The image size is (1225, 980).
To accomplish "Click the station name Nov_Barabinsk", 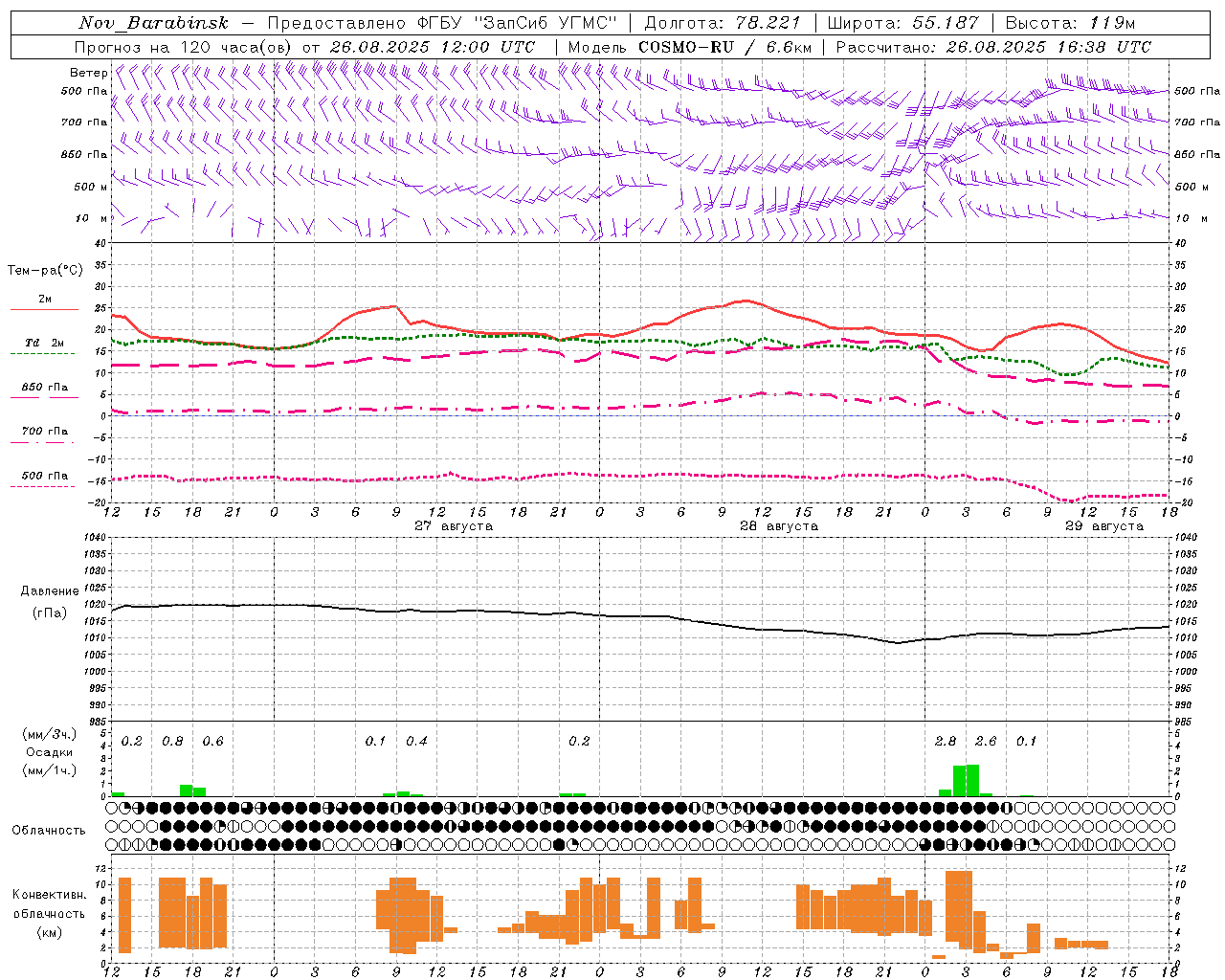I will 154,23.
